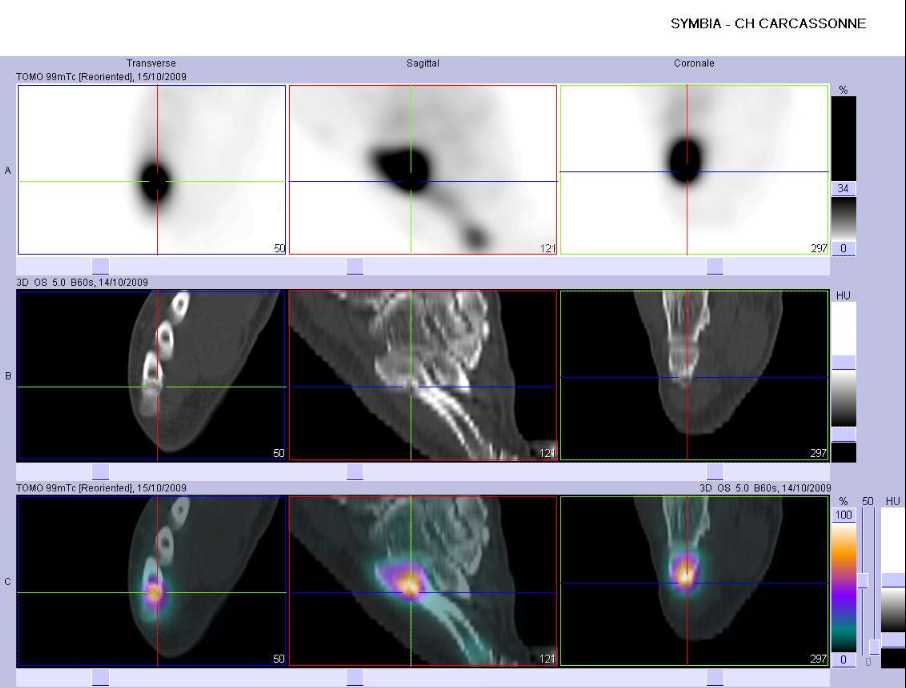
Task: Click slice slider thumb under row C transverse
Action: (x=101, y=678)
